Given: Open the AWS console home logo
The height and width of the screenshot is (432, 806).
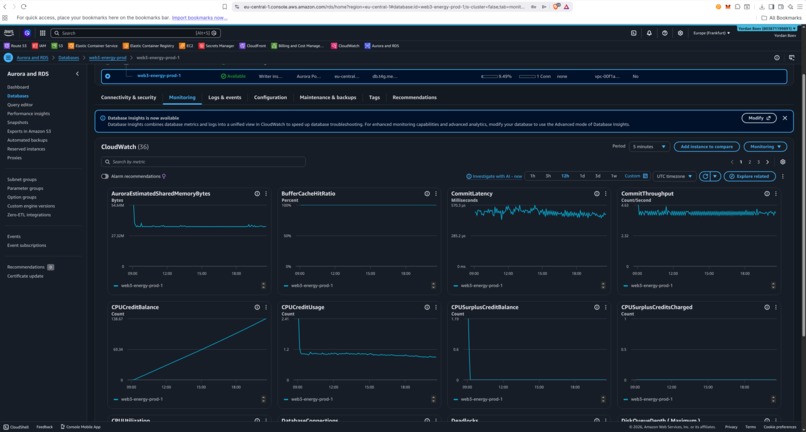Looking at the screenshot, I should 9,33.
